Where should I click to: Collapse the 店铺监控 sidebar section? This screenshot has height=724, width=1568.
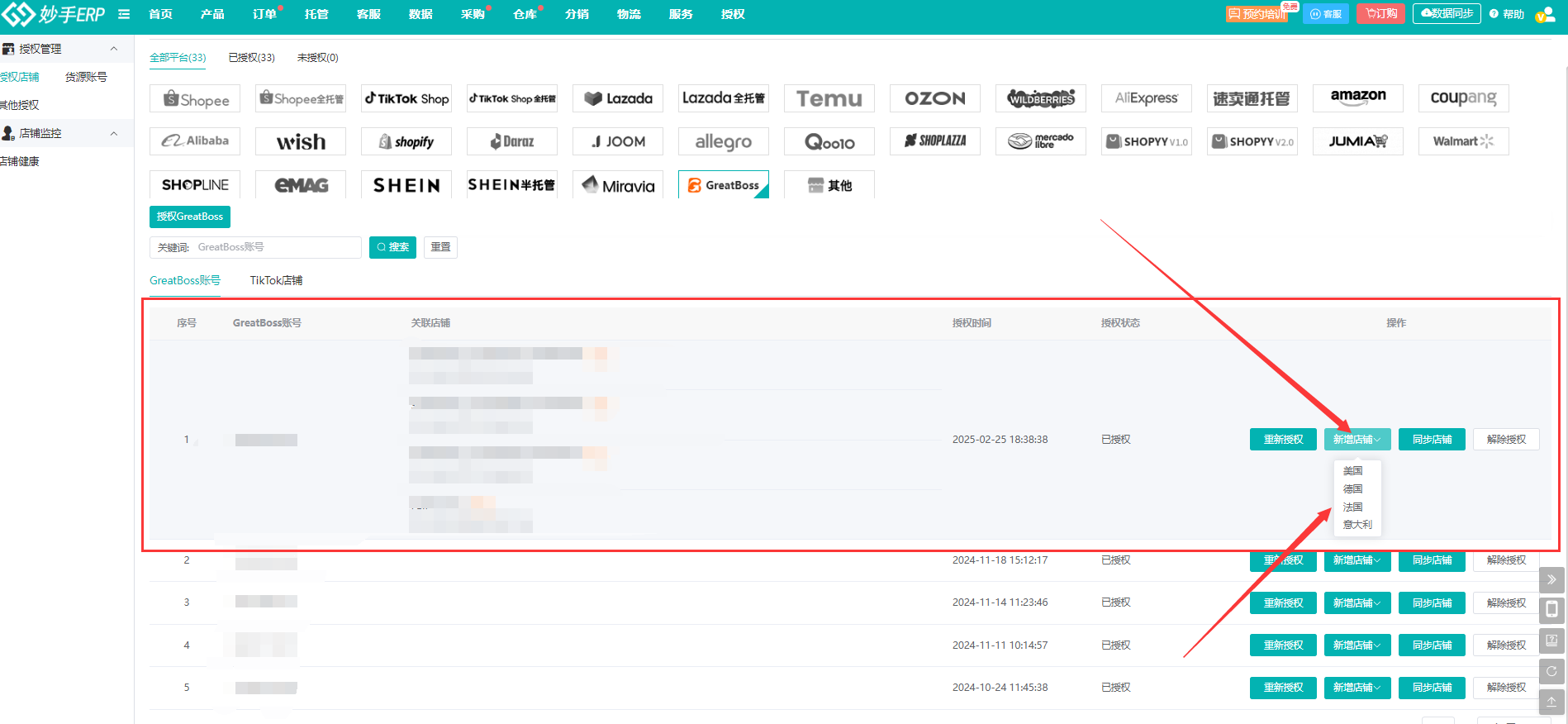[x=114, y=133]
